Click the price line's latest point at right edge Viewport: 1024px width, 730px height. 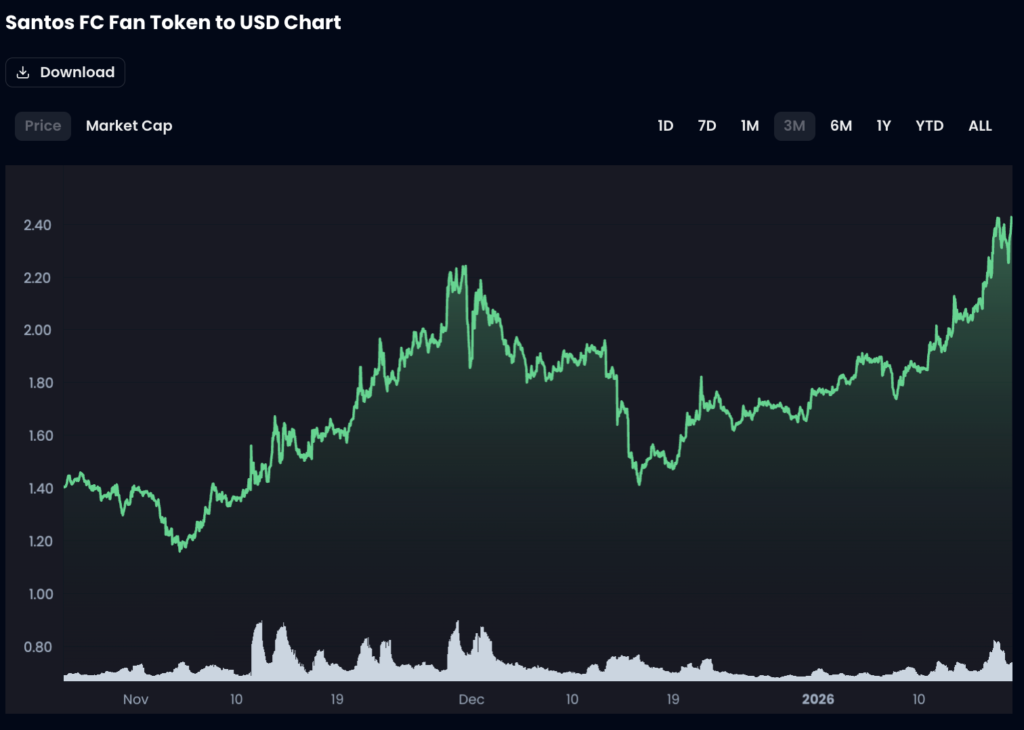(1011, 218)
